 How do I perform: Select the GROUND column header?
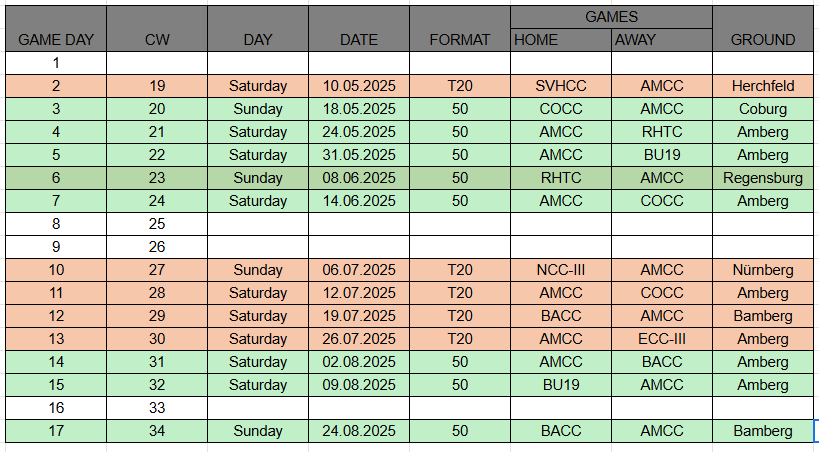[763, 40]
